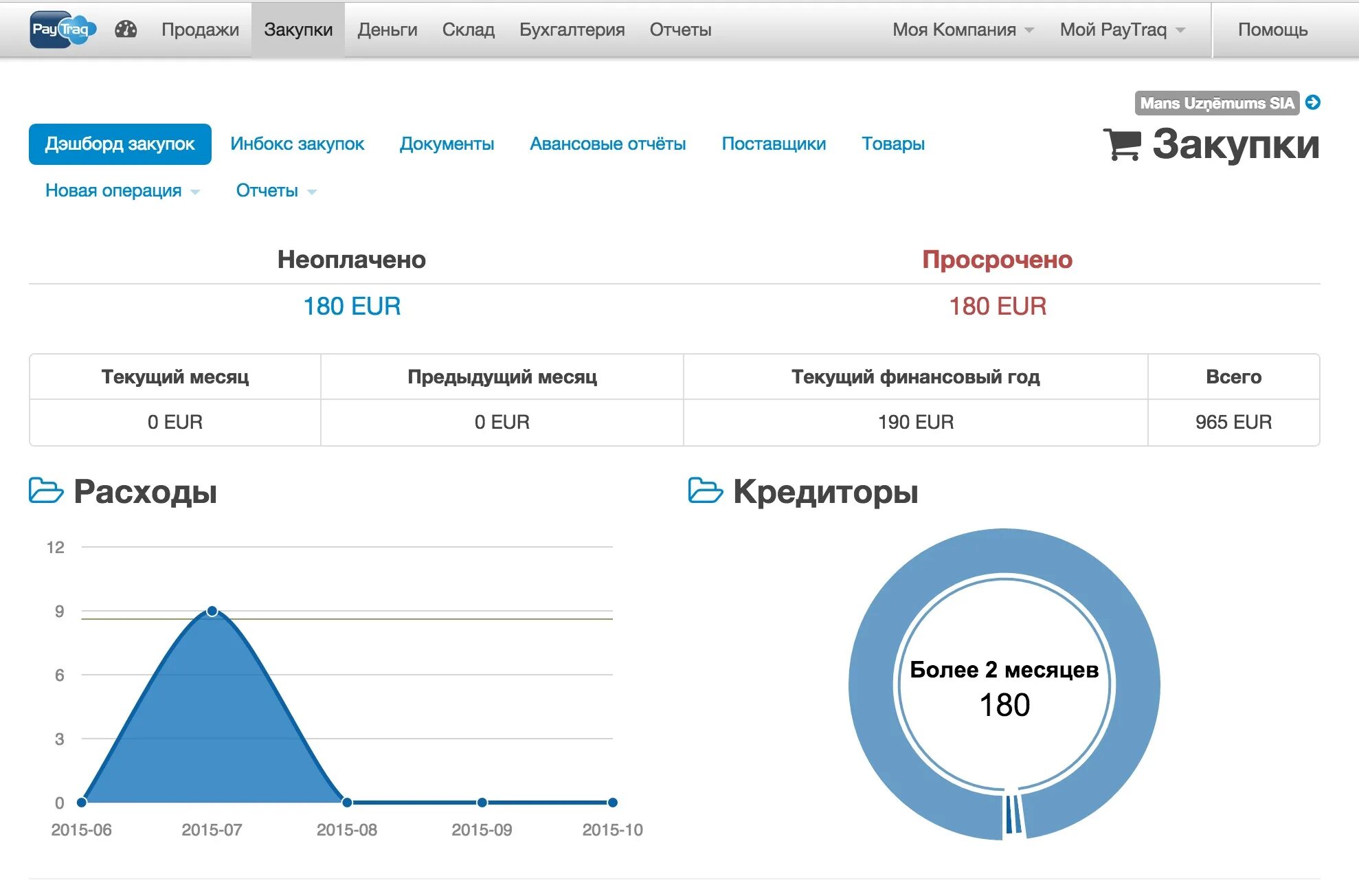Screen dimensions: 1359x896
Task: Open the Мой PayTraq dropdown menu
Action: pyautogui.click(x=1122, y=30)
